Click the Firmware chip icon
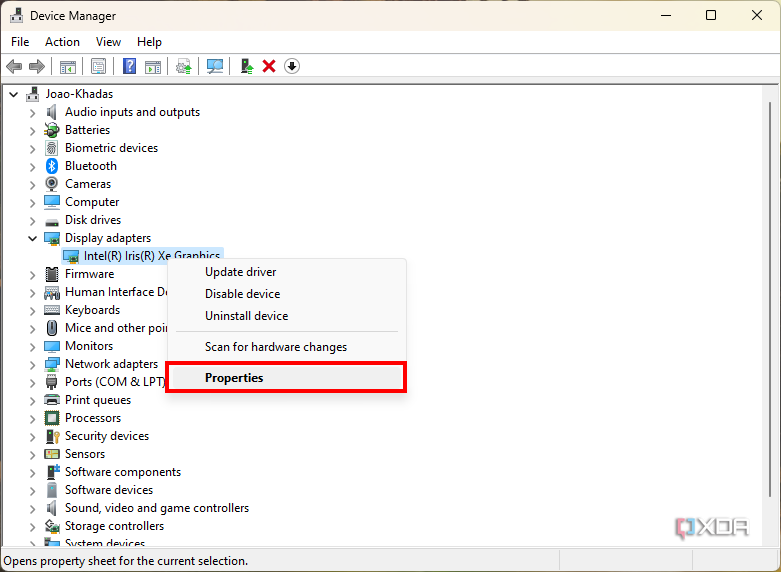The height and width of the screenshot is (572, 781). tap(52, 274)
